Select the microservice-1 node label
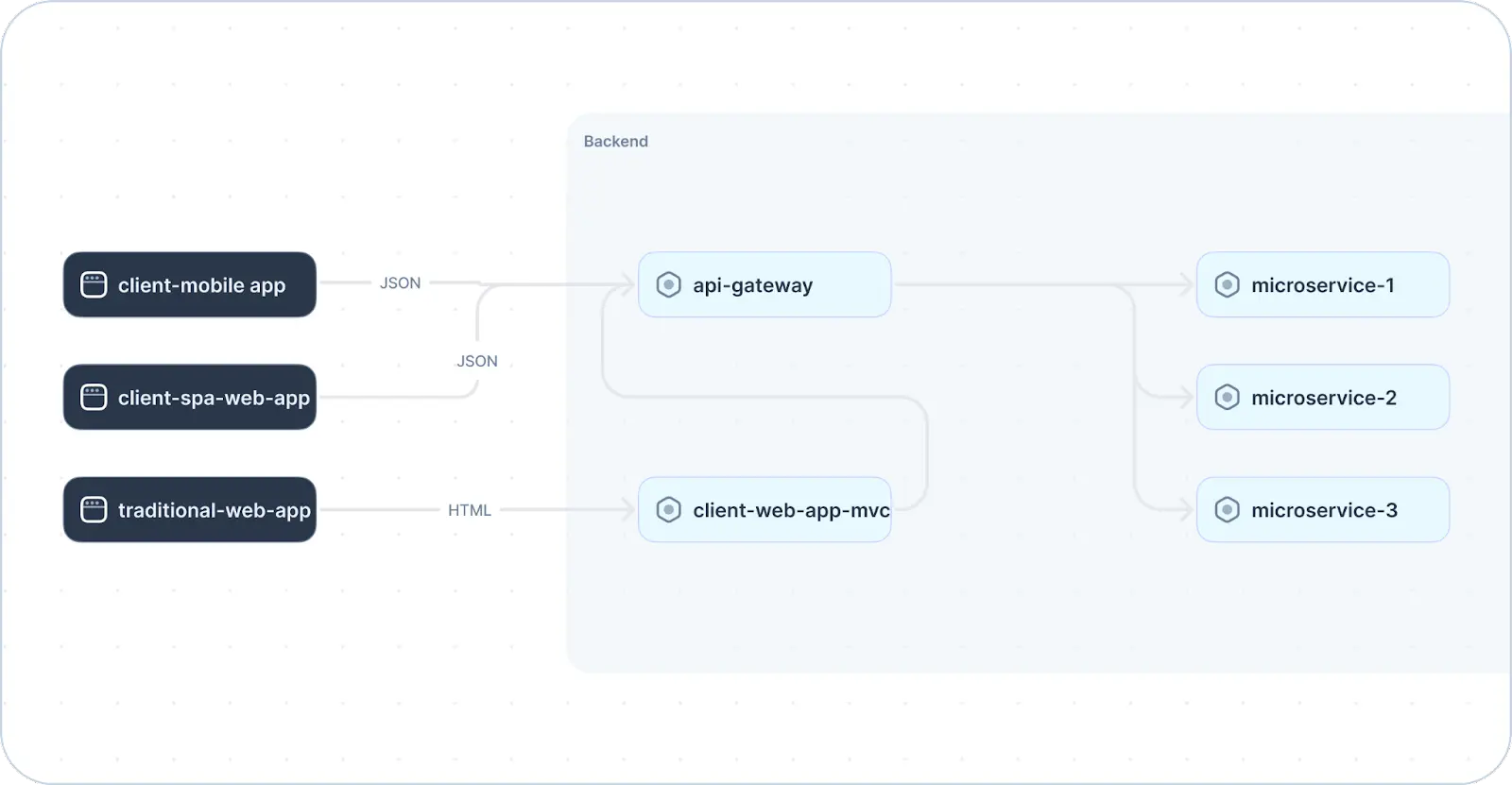This screenshot has height=785, width=1512. 1322,285
